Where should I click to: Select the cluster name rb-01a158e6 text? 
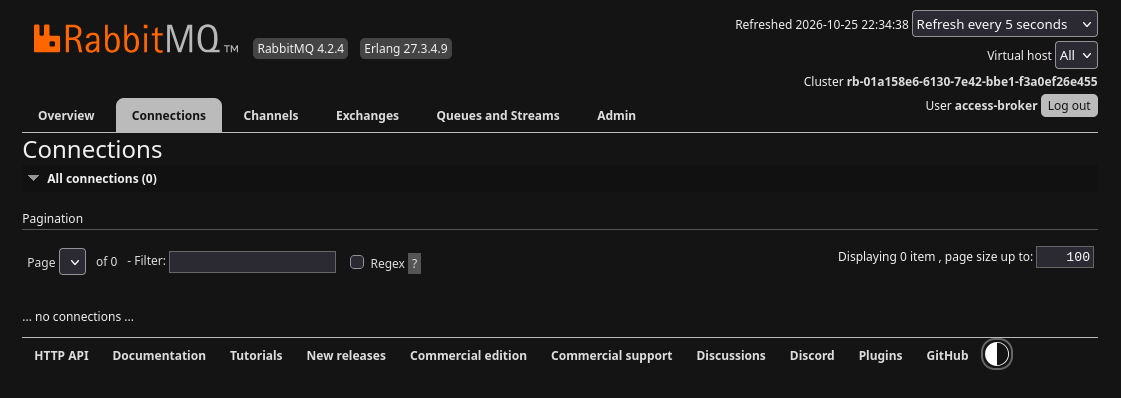972,81
